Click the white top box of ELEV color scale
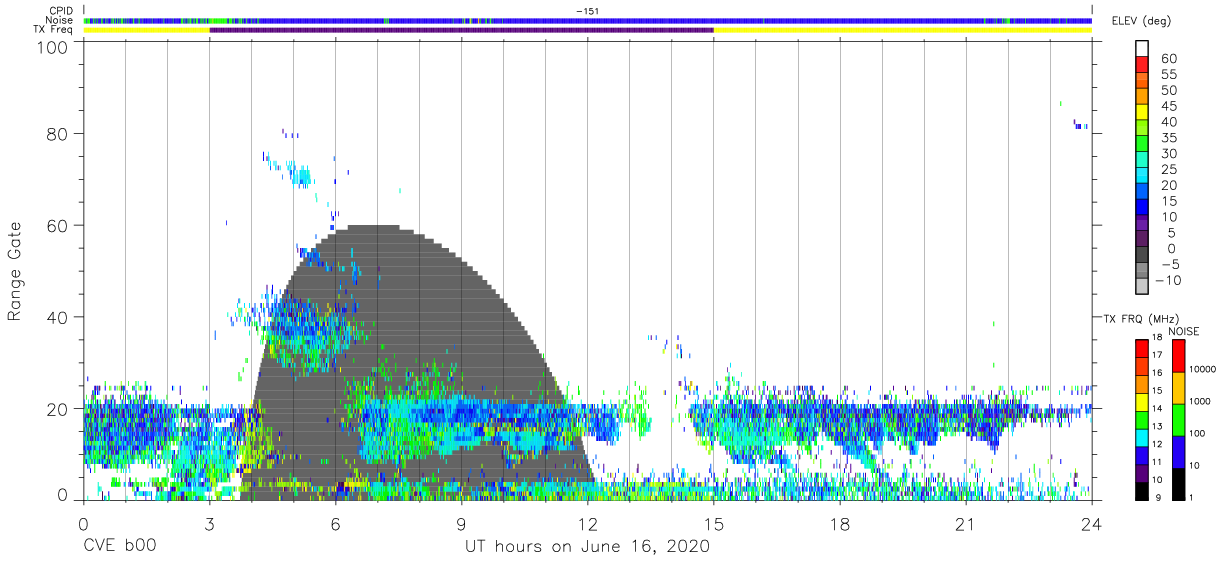Viewport: 1228px width, 567px height. (1142, 49)
